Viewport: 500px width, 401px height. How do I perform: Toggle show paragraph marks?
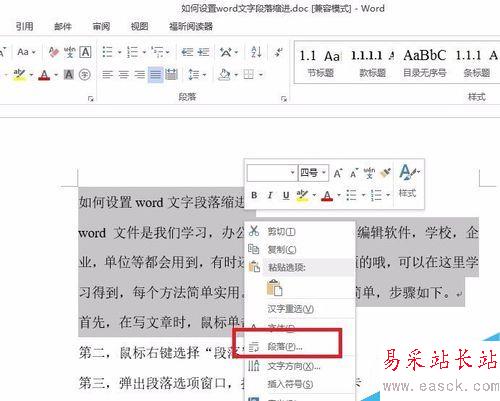coord(278,52)
